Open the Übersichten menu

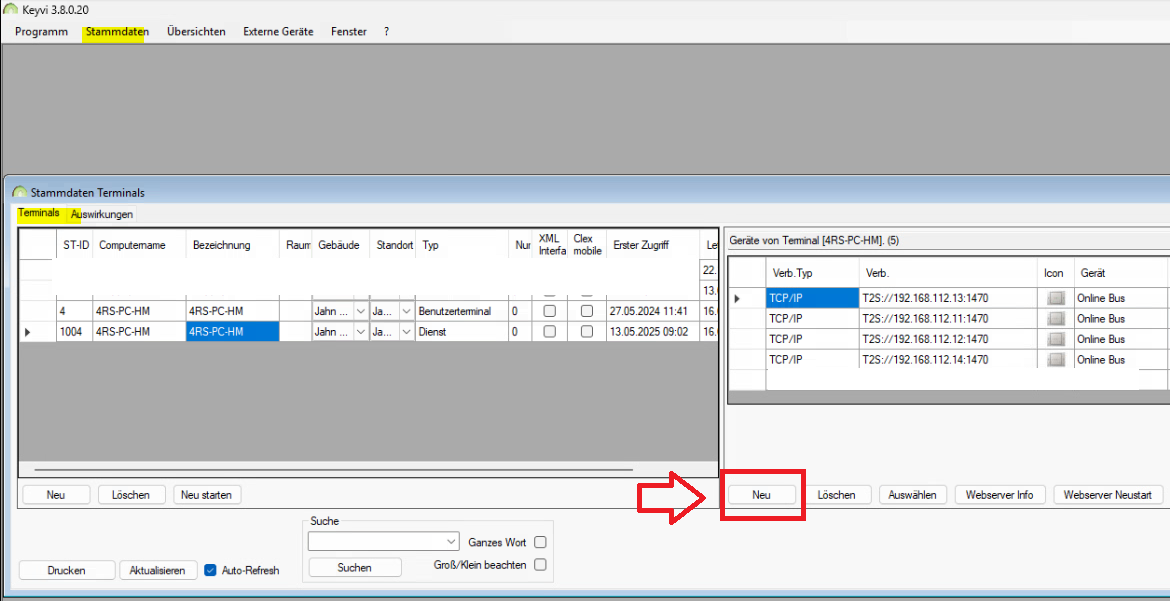(x=196, y=31)
